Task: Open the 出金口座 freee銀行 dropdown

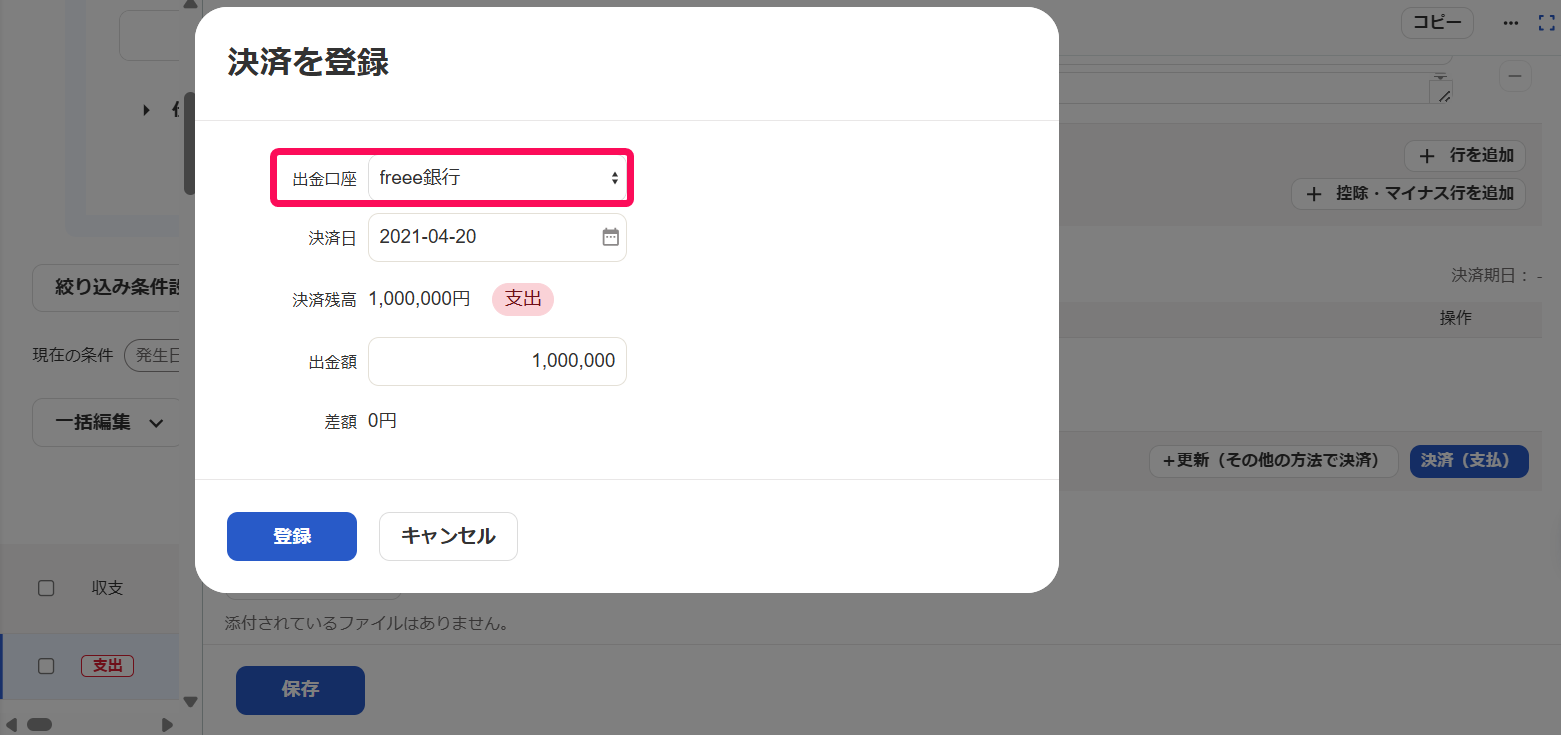Action: (497, 178)
